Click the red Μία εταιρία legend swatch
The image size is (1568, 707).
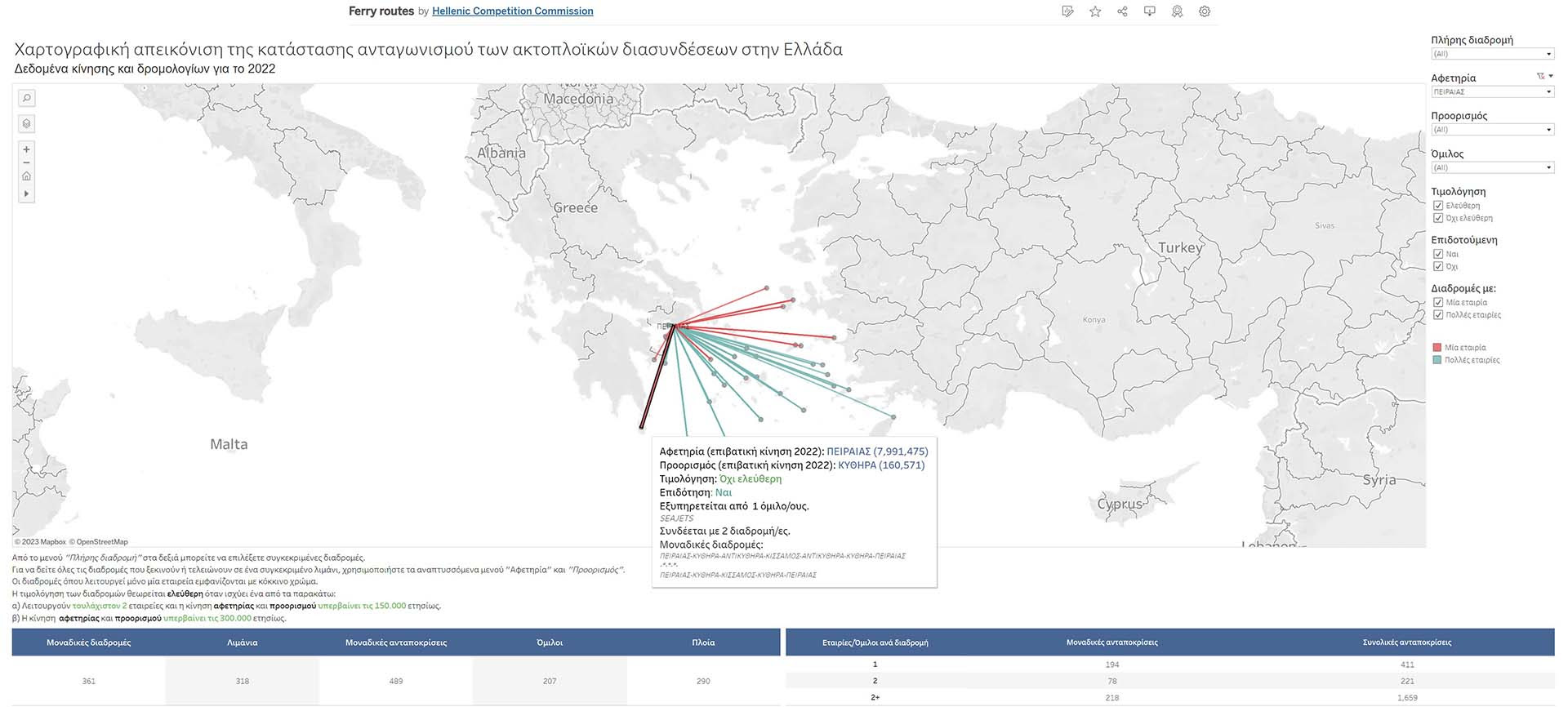(1437, 348)
